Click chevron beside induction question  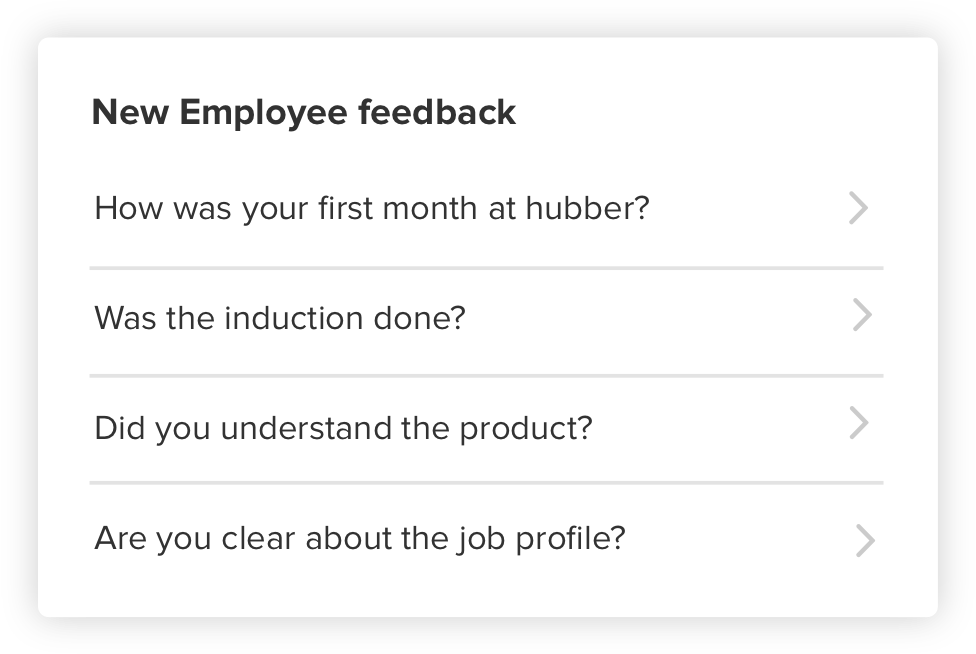[861, 316]
